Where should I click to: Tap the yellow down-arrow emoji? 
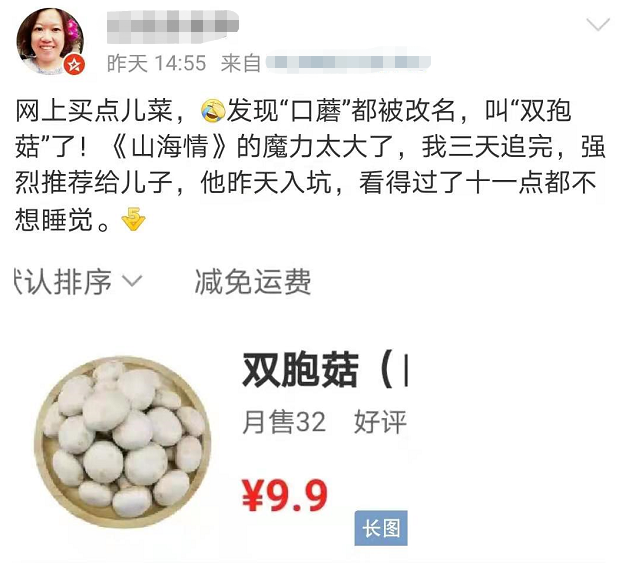133,219
